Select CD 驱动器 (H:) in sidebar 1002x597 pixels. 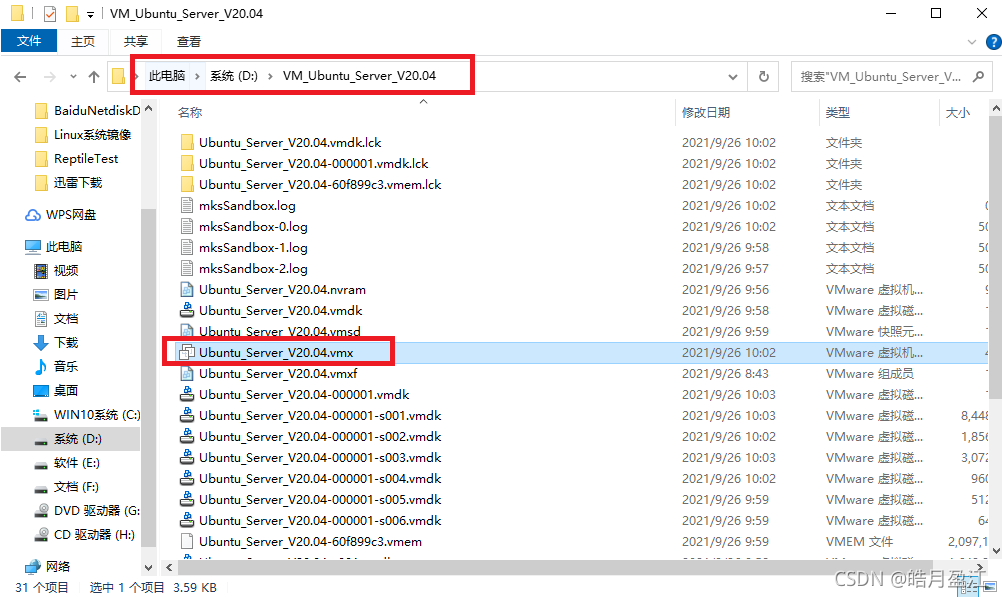tap(84, 534)
